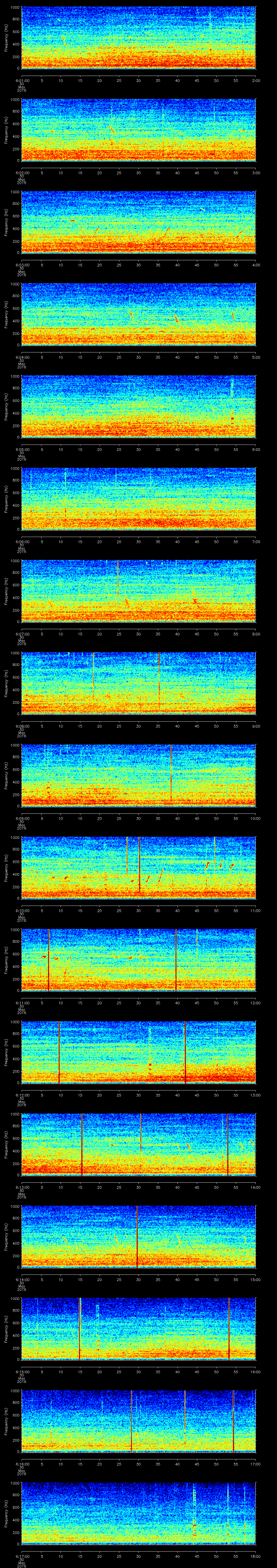The width and height of the screenshot is (277, 1568).
Task: Click the 11:00 end time label
Action: click(255, 910)
